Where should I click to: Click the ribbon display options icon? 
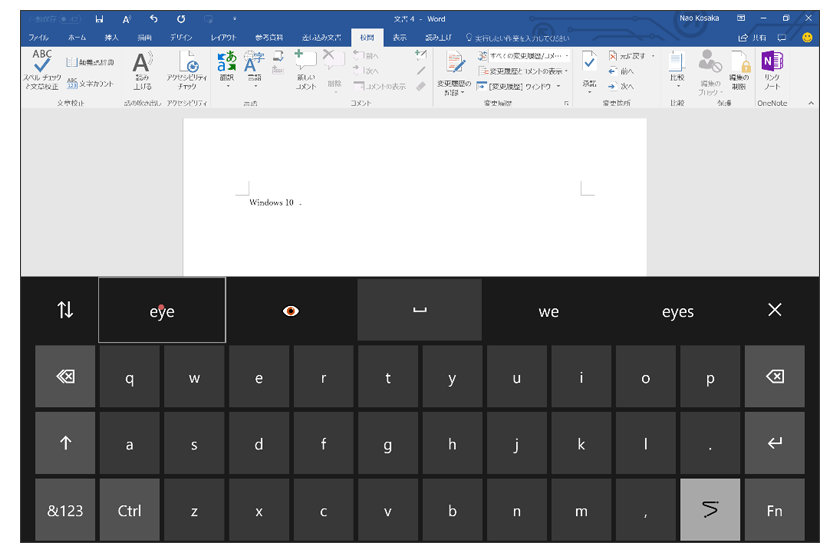[741, 18]
